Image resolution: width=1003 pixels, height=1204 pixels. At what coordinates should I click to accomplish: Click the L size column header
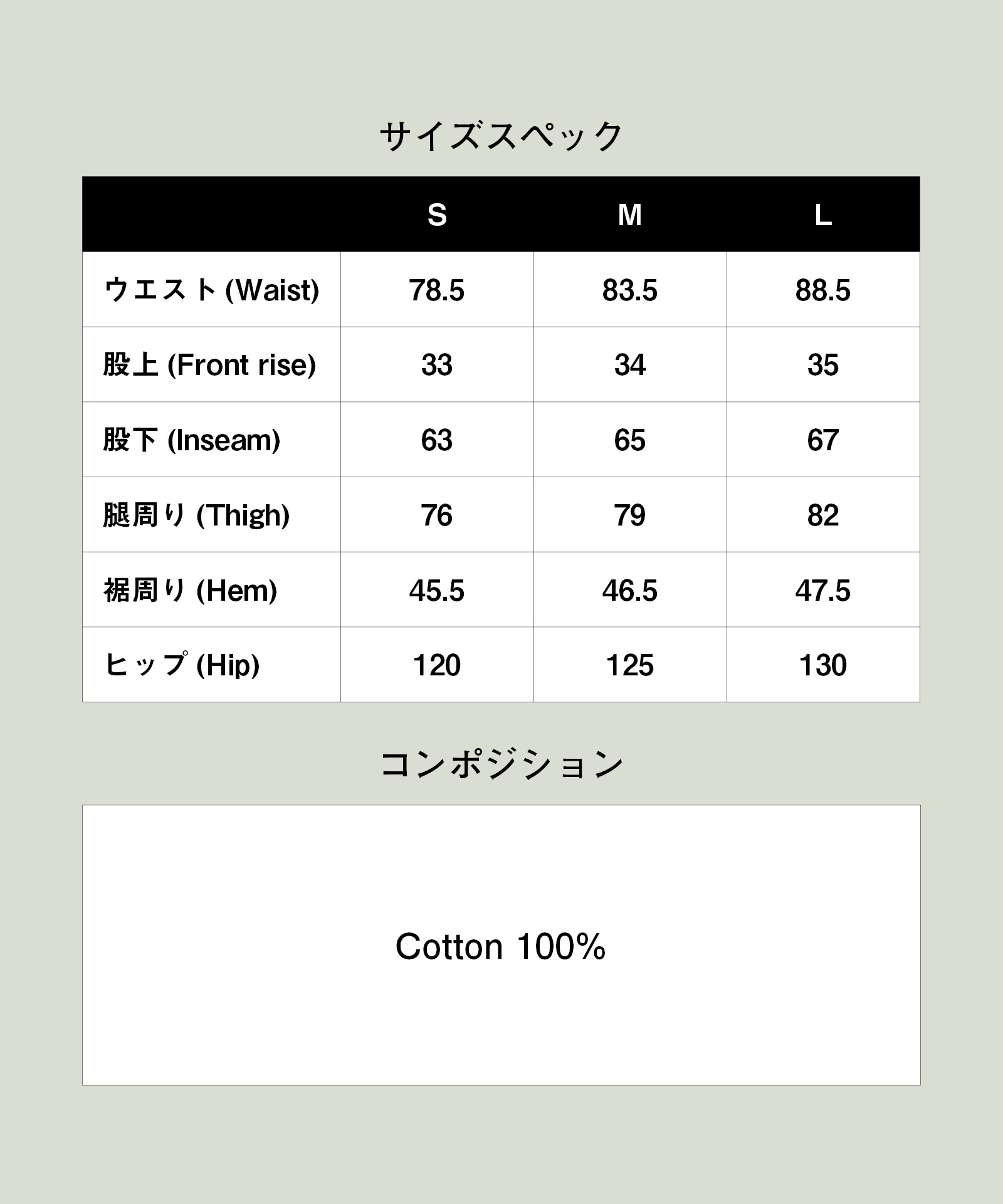click(823, 215)
